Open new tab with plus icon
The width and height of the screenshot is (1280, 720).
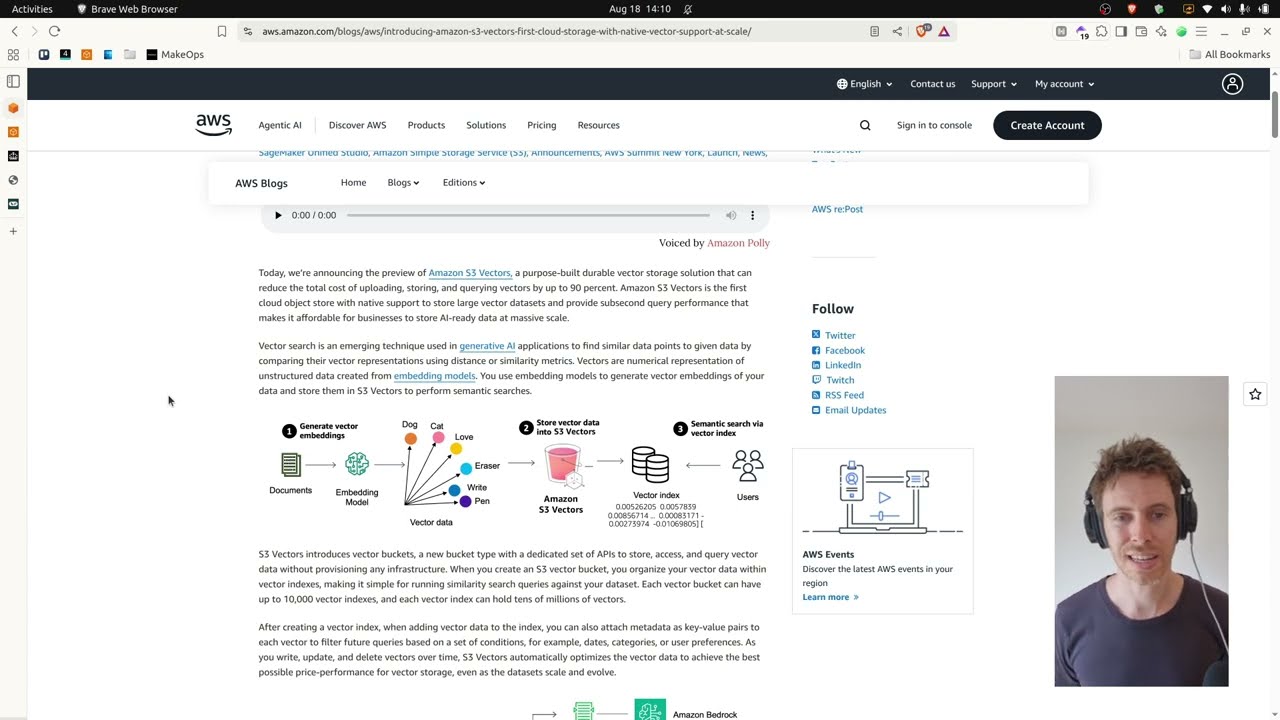point(13,231)
